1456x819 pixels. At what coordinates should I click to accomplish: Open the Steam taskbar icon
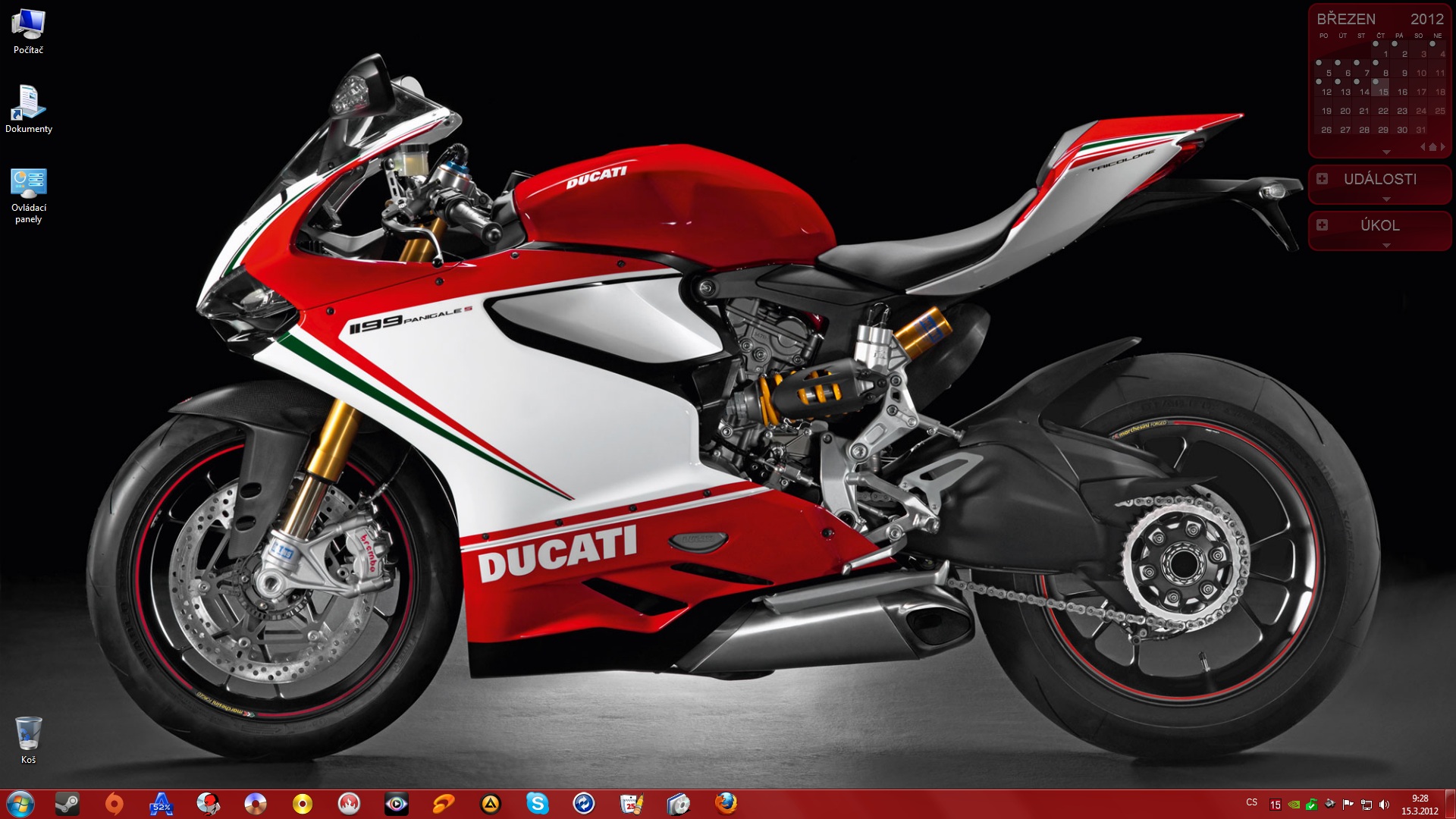[x=67, y=803]
